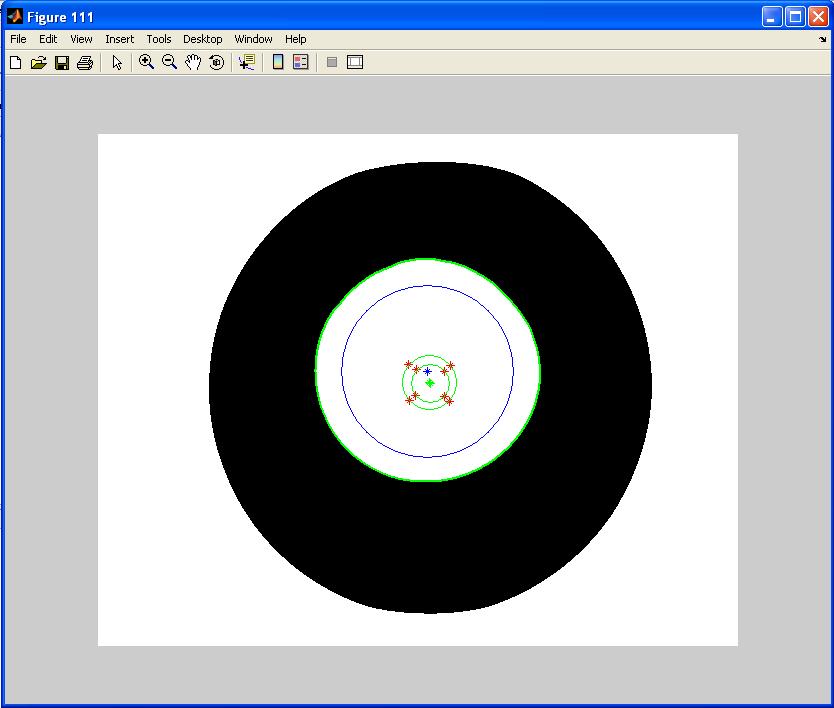This screenshot has height=708, width=834.
Task: Select the Data Cursor tool
Action: (x=246, y=62)
